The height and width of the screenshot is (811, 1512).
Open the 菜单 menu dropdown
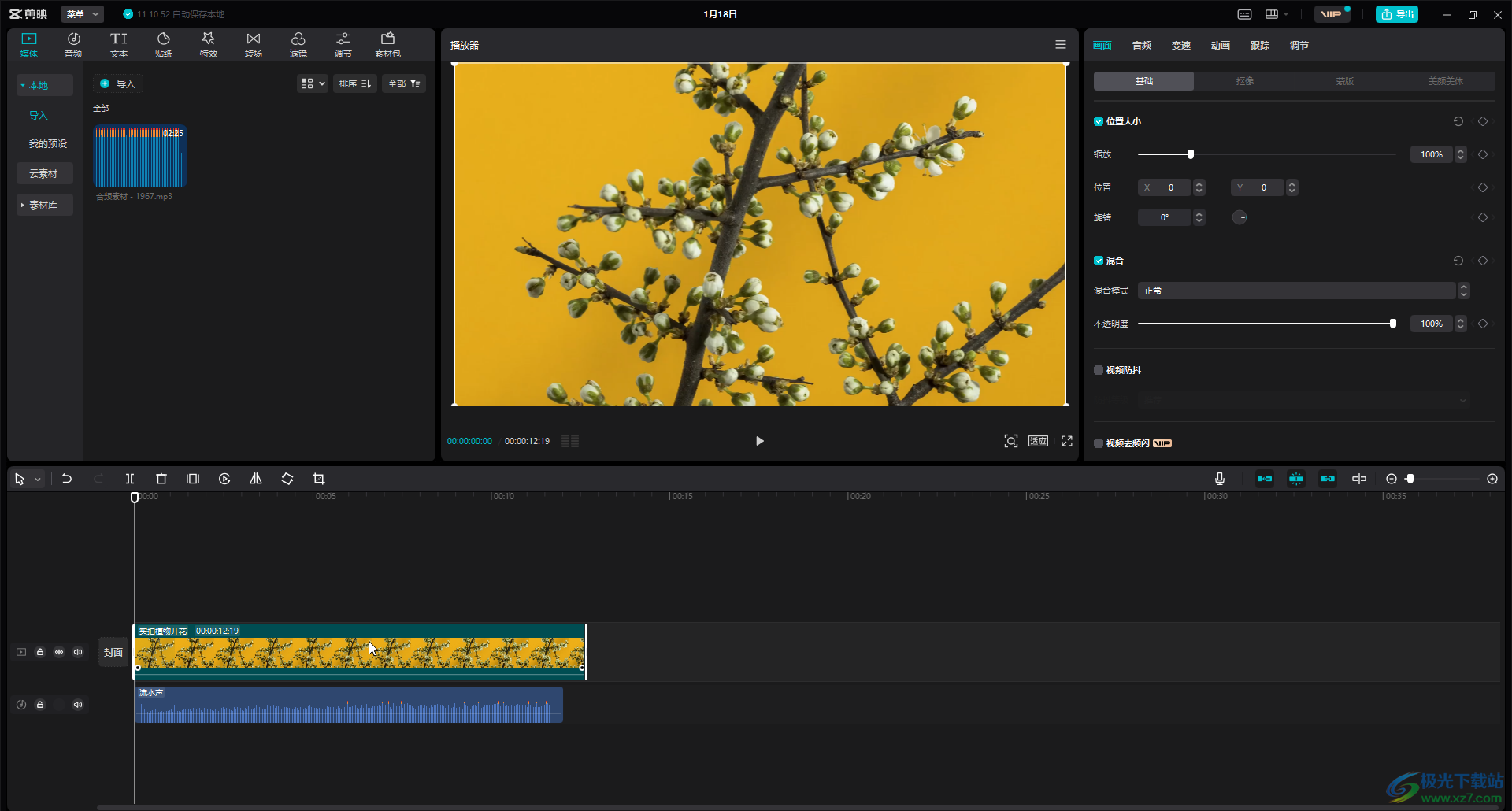tap(82, 14)
